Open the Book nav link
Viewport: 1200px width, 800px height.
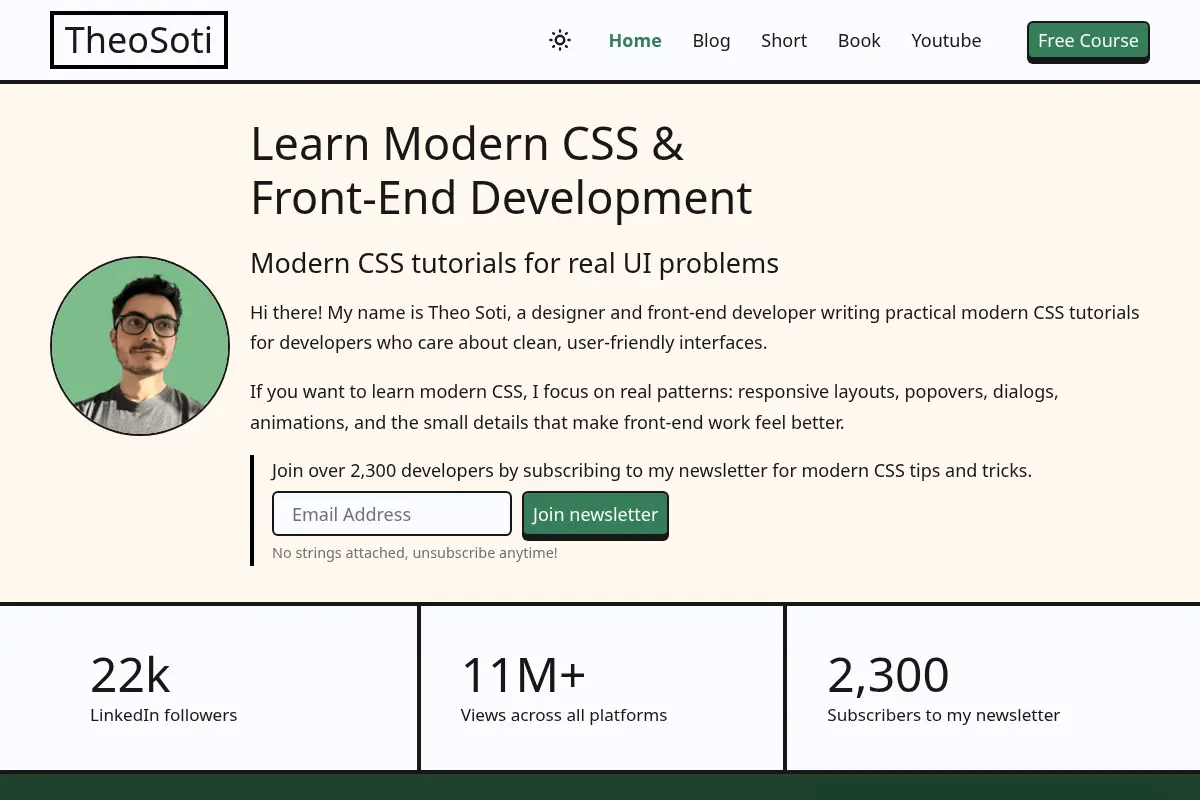[x=859, y=40]
